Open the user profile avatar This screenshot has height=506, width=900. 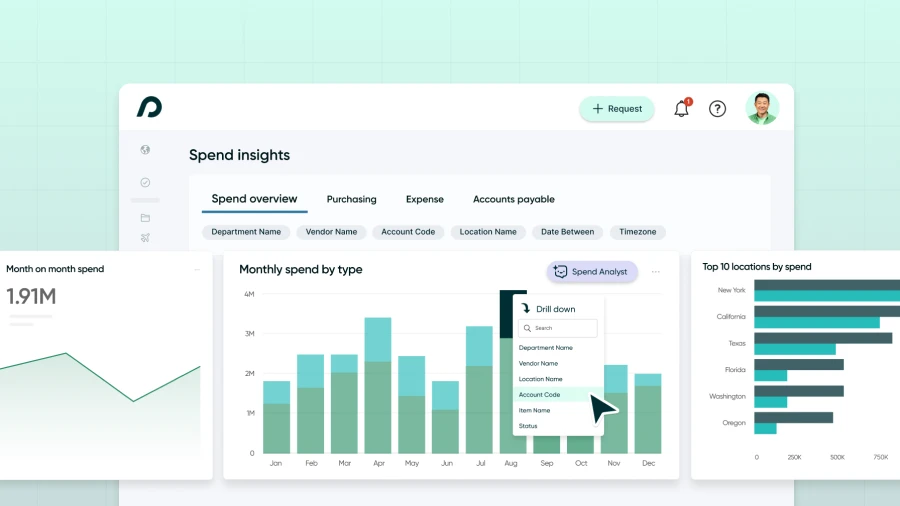click(762, 108)
